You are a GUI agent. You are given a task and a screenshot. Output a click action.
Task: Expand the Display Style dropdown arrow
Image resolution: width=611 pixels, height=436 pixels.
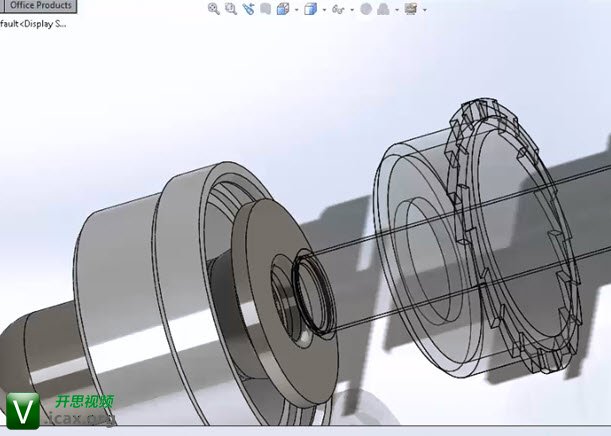[323, 10]
